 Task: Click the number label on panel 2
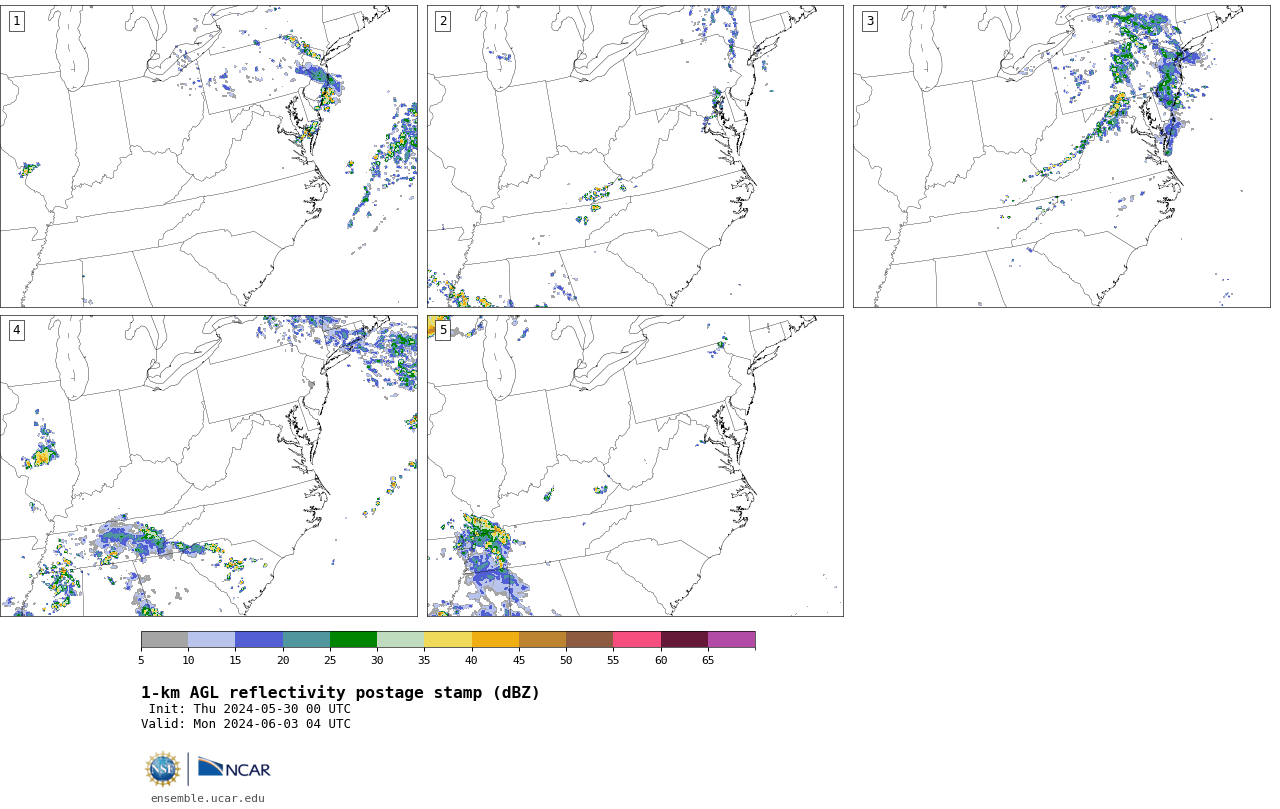443,21
